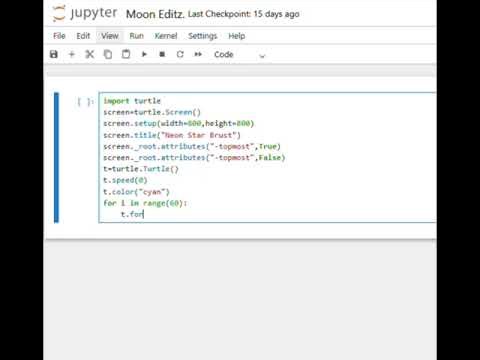
Task: Click the attributes "-topmost",True line
Action: 192,146
